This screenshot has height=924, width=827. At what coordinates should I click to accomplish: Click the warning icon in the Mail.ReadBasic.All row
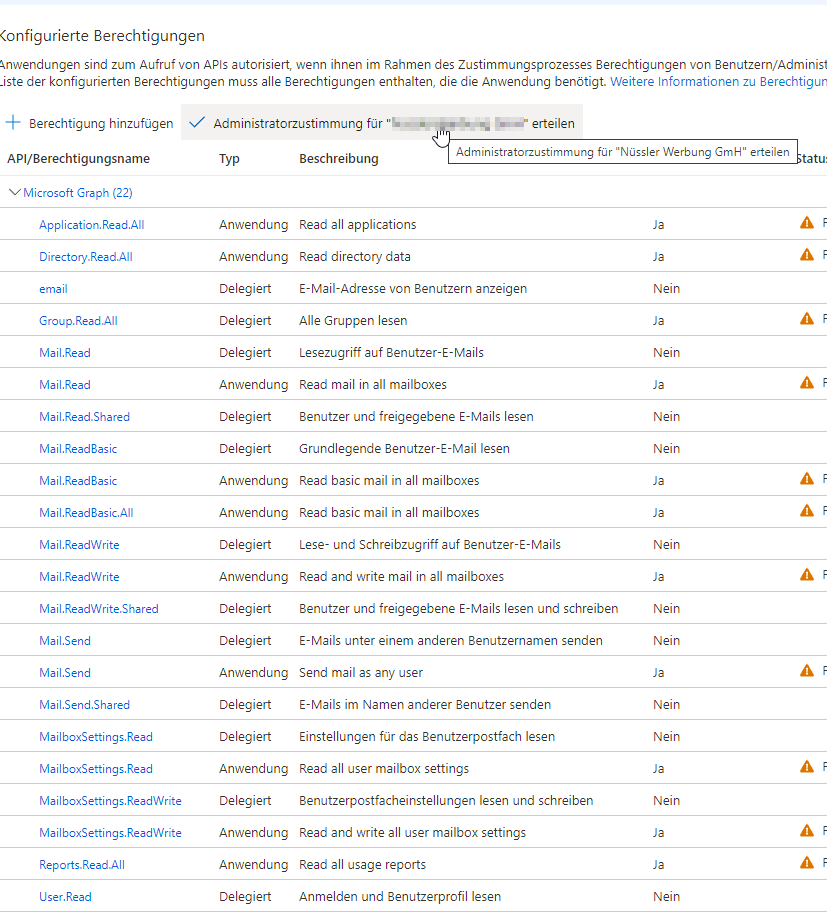point(807,511)
